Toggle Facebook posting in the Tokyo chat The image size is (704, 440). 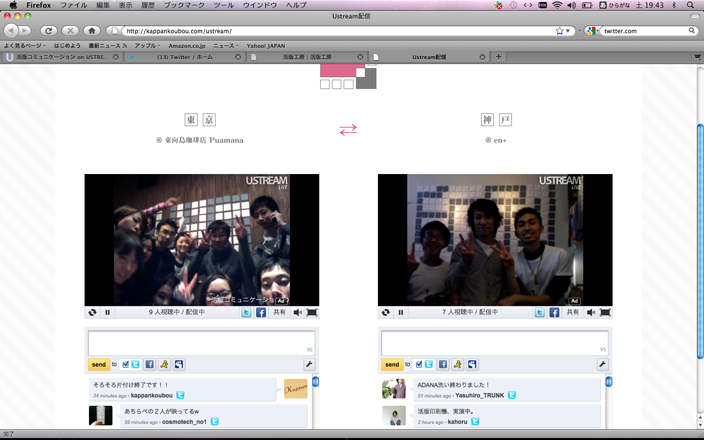point(149,365)
